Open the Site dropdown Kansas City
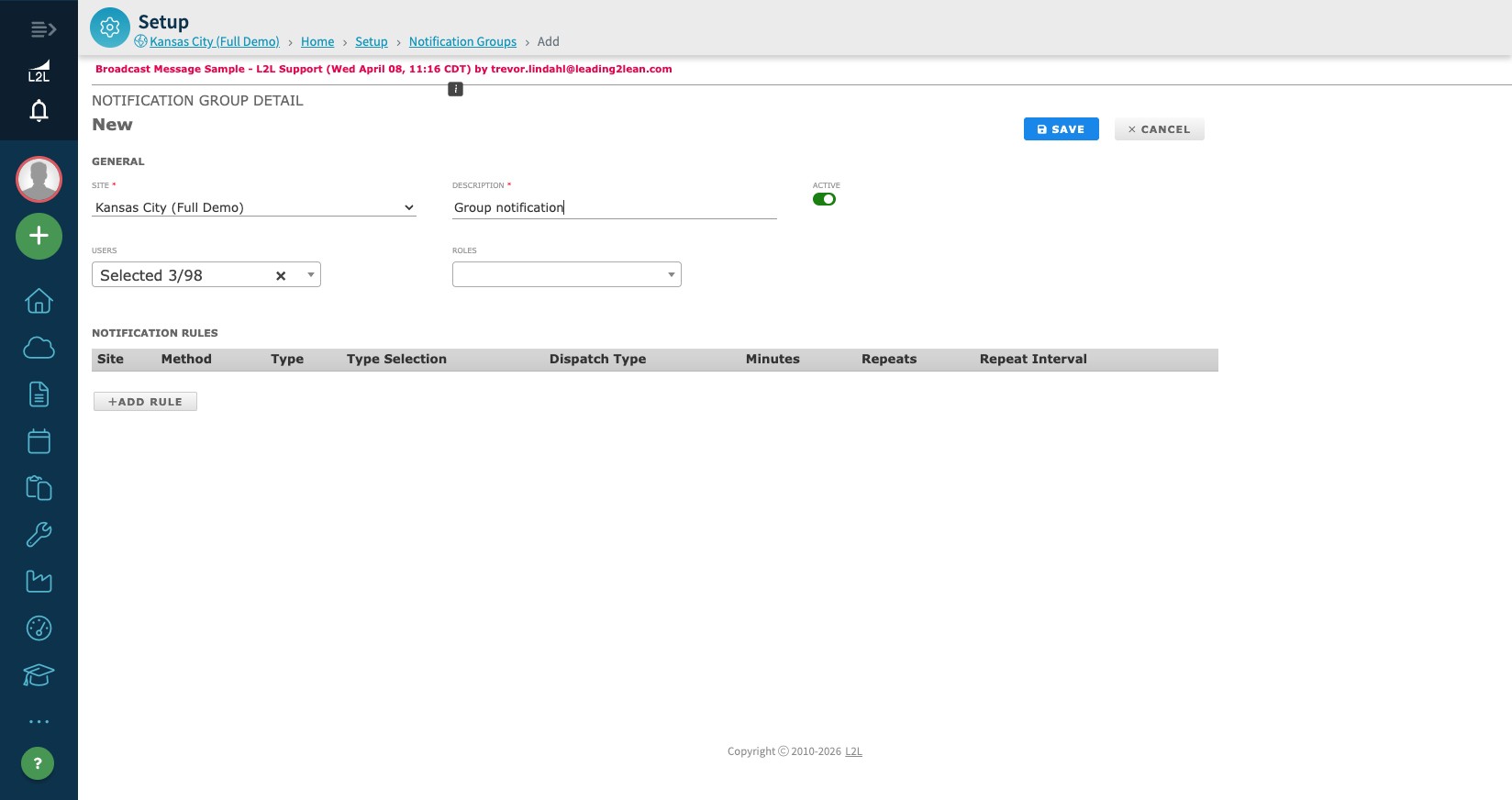 point(254,207)
